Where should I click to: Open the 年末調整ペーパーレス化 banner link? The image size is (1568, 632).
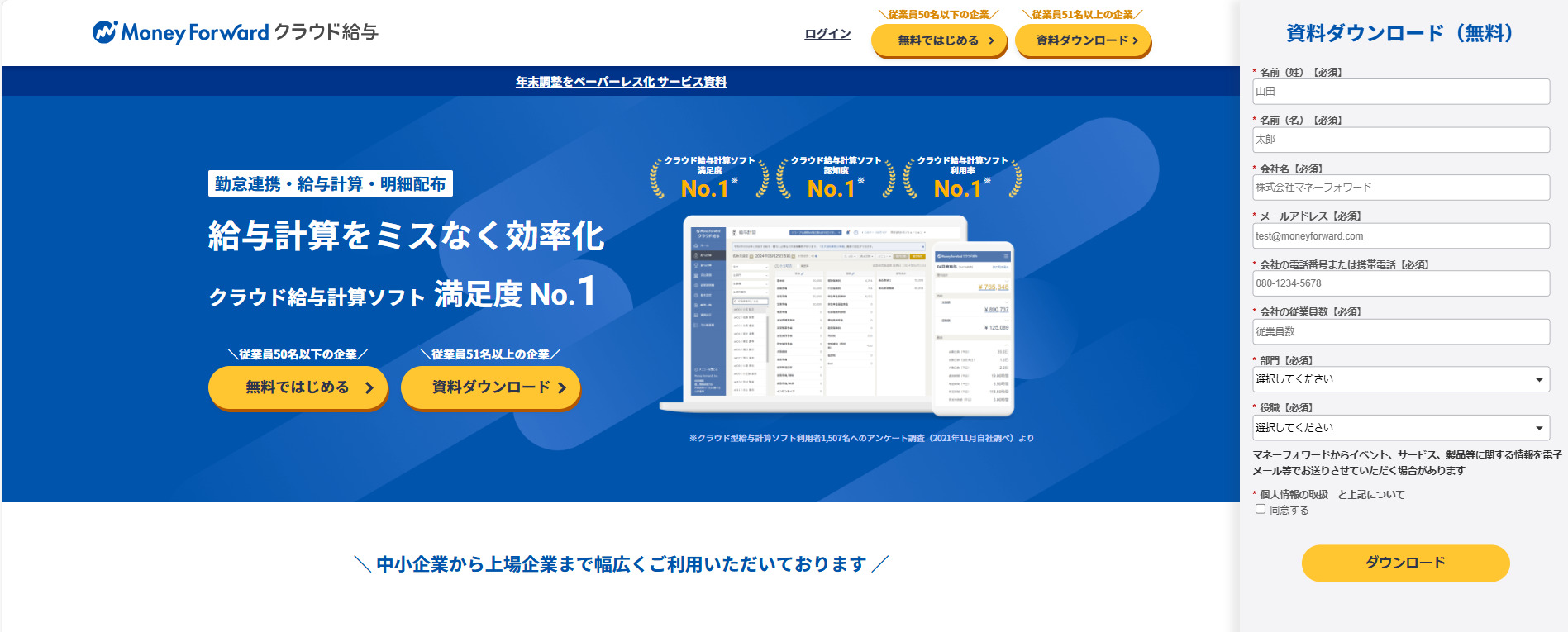coord(621,82)
